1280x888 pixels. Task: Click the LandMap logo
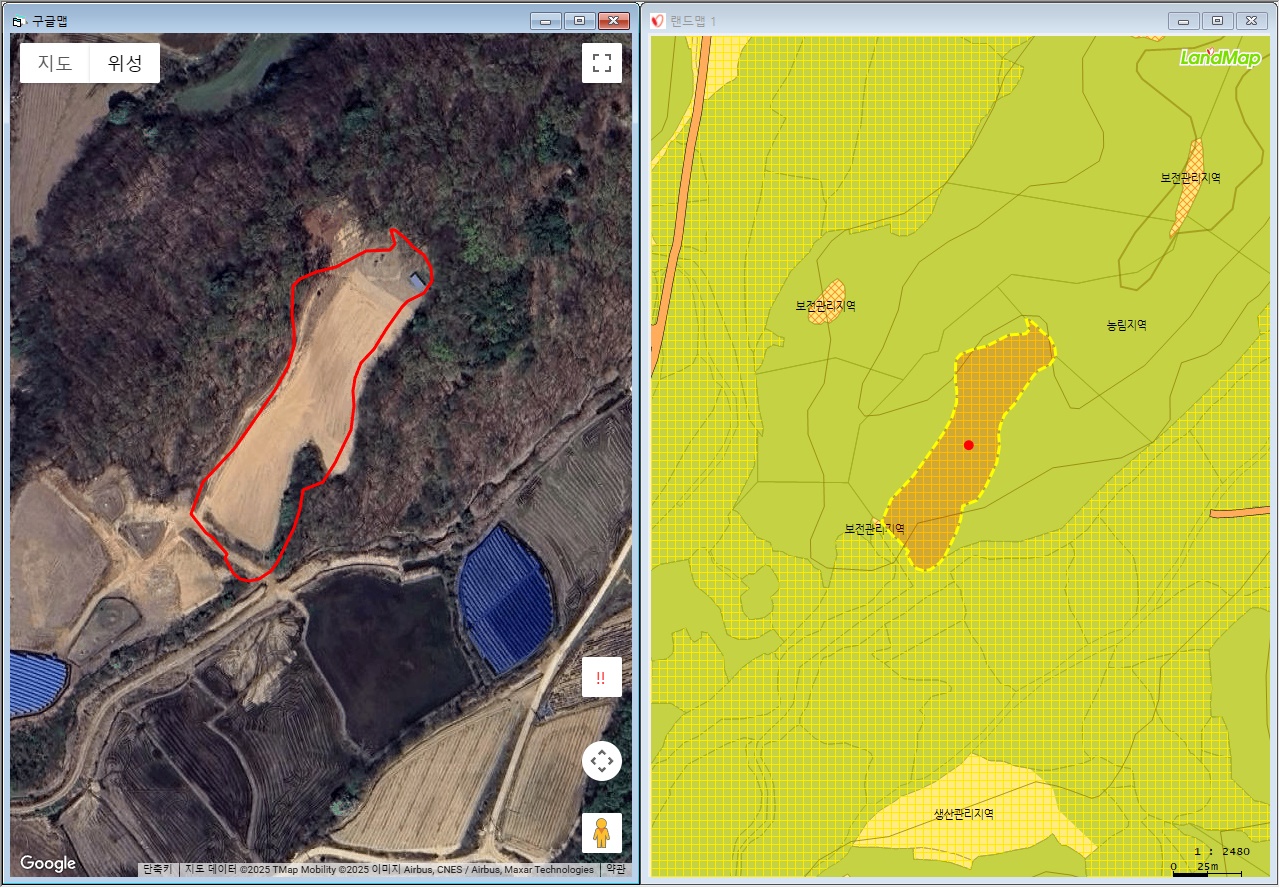click(x=1219, y=58)
